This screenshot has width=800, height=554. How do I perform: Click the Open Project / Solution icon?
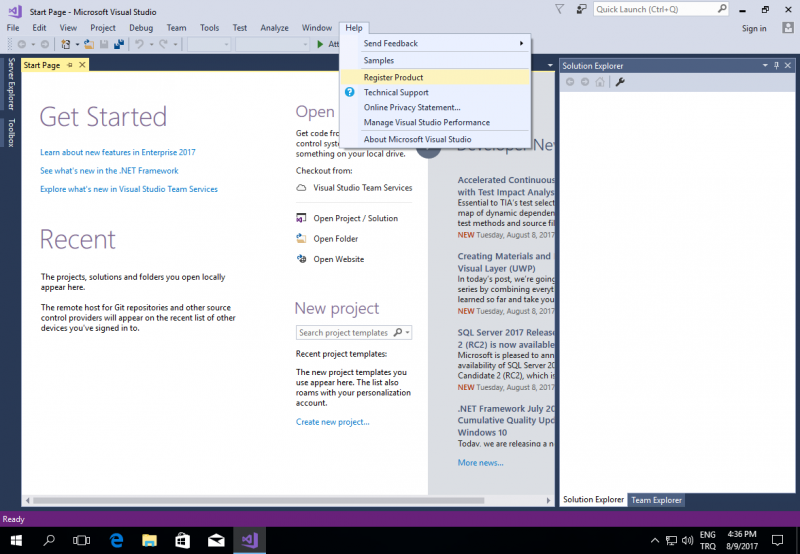302,218
